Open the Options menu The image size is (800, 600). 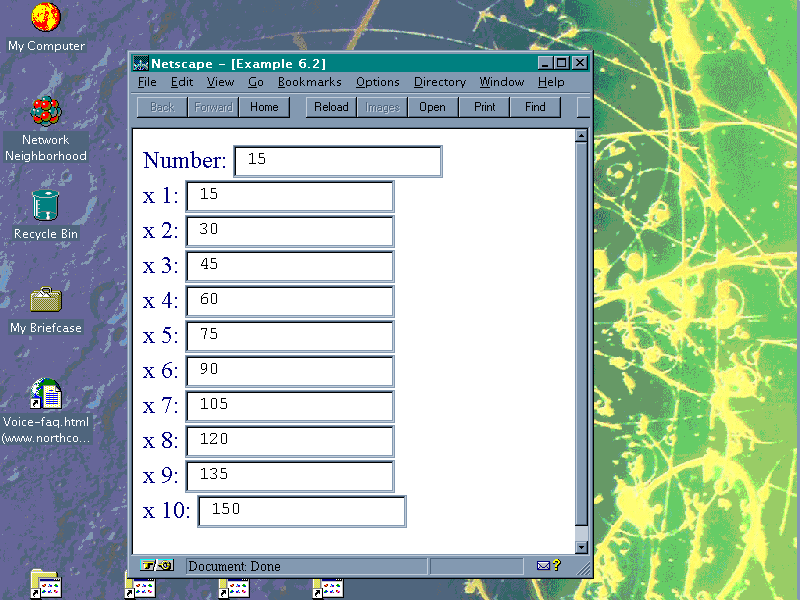click(377, 82)
